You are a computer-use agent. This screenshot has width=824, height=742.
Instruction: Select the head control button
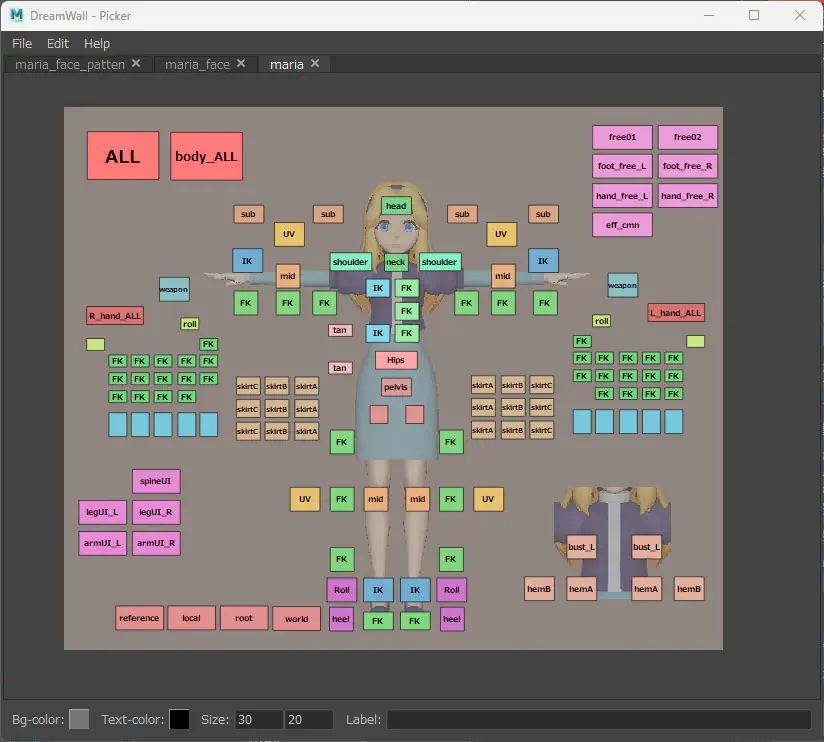click(x=396, y=206)
